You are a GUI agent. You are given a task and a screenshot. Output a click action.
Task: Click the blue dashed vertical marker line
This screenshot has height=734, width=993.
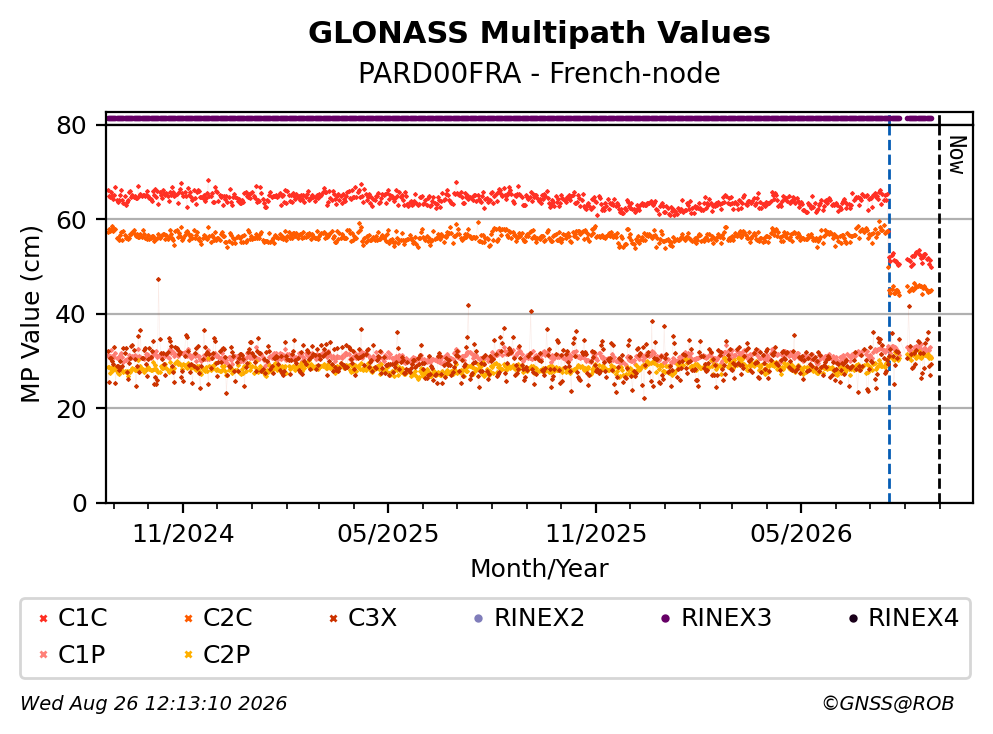point(889,310)
